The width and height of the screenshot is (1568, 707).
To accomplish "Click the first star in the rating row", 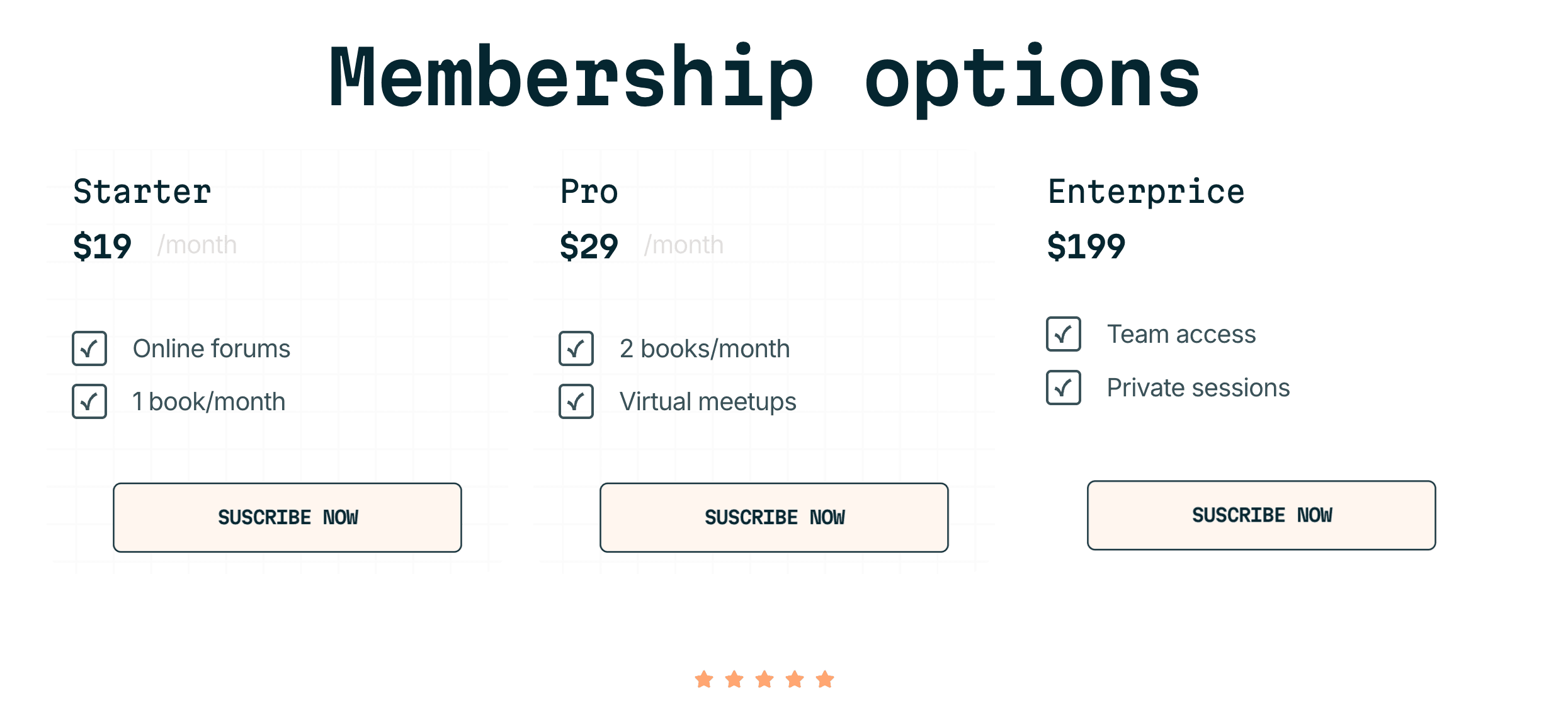I will (x=704, y=679).
